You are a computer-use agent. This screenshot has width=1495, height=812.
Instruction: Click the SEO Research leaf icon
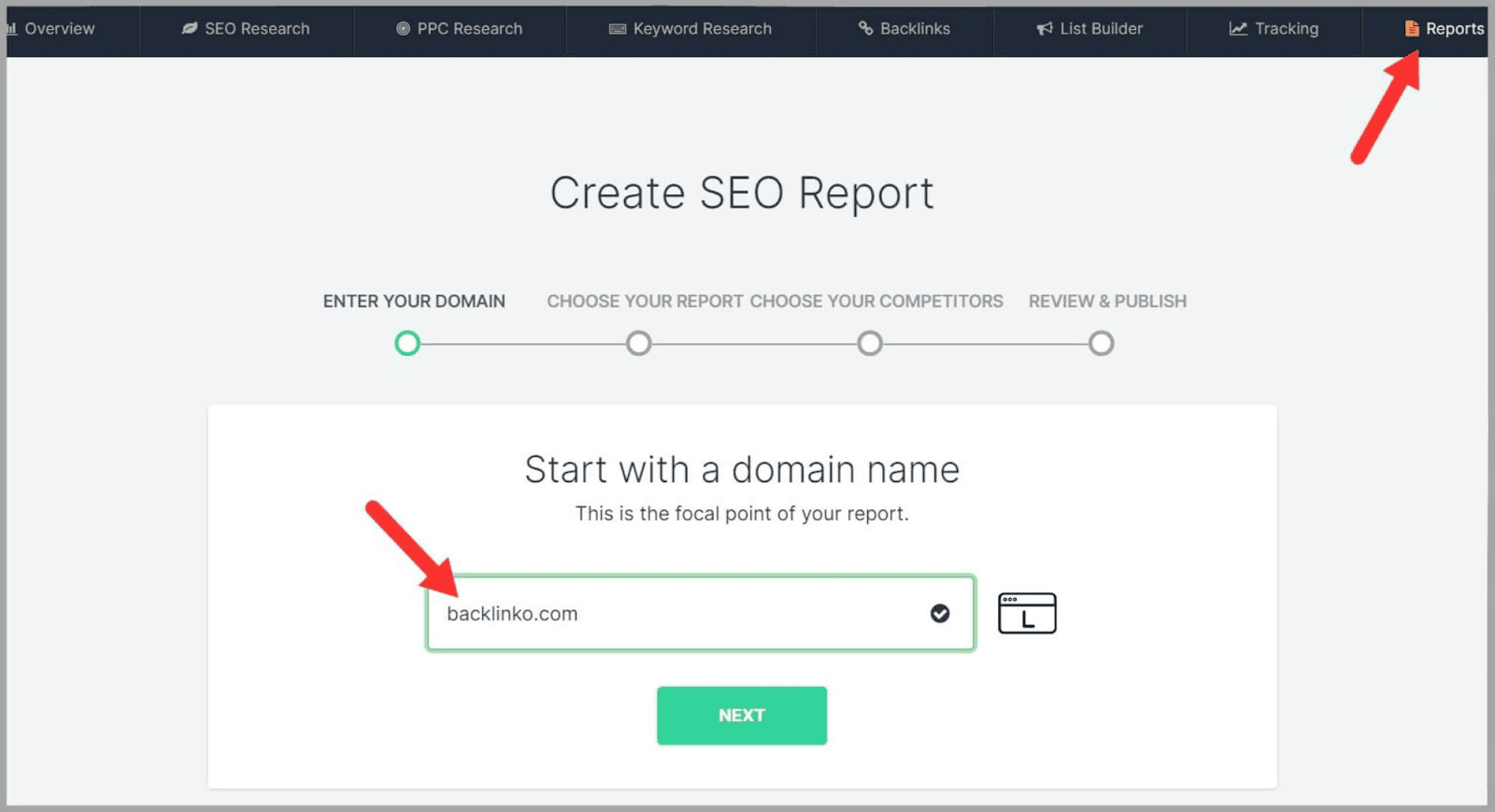(x=190, y=29)
